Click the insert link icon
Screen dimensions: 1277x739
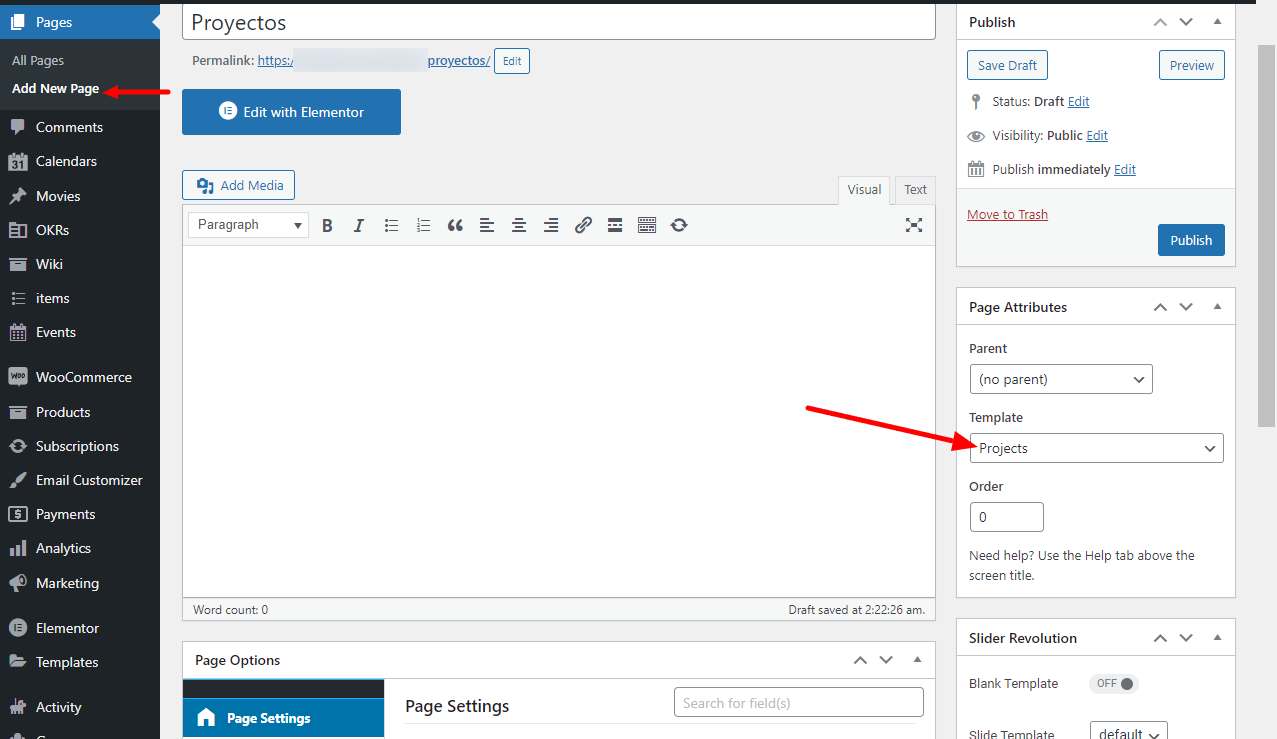pos(583,226)
